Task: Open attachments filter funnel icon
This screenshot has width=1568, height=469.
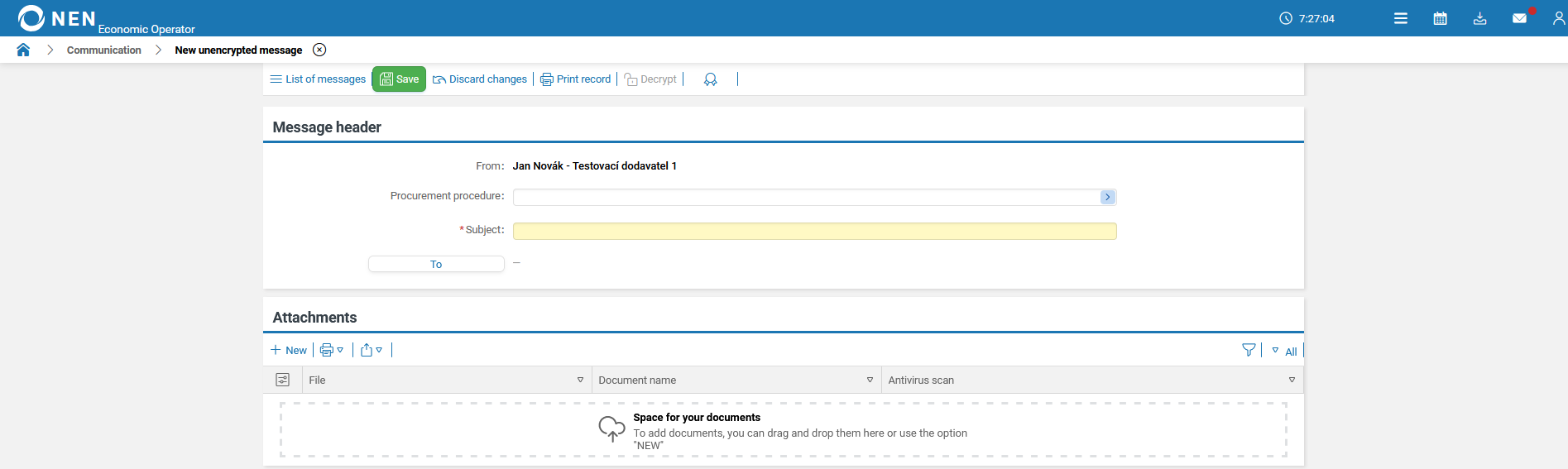Action: tap(1249, 351)
